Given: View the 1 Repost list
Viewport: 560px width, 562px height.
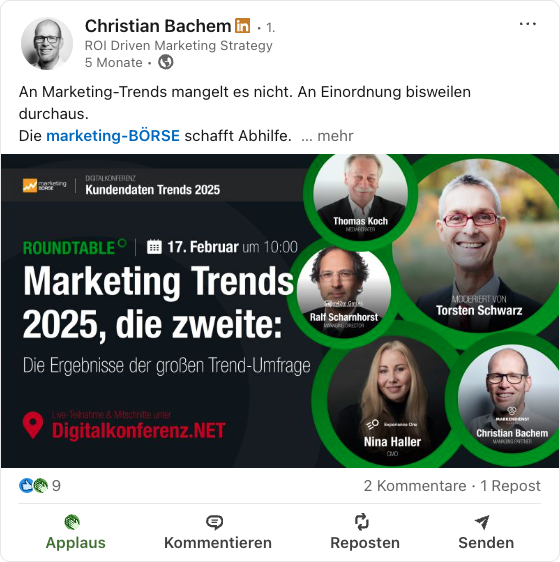Looking at the screenshot, I should 510,486.
